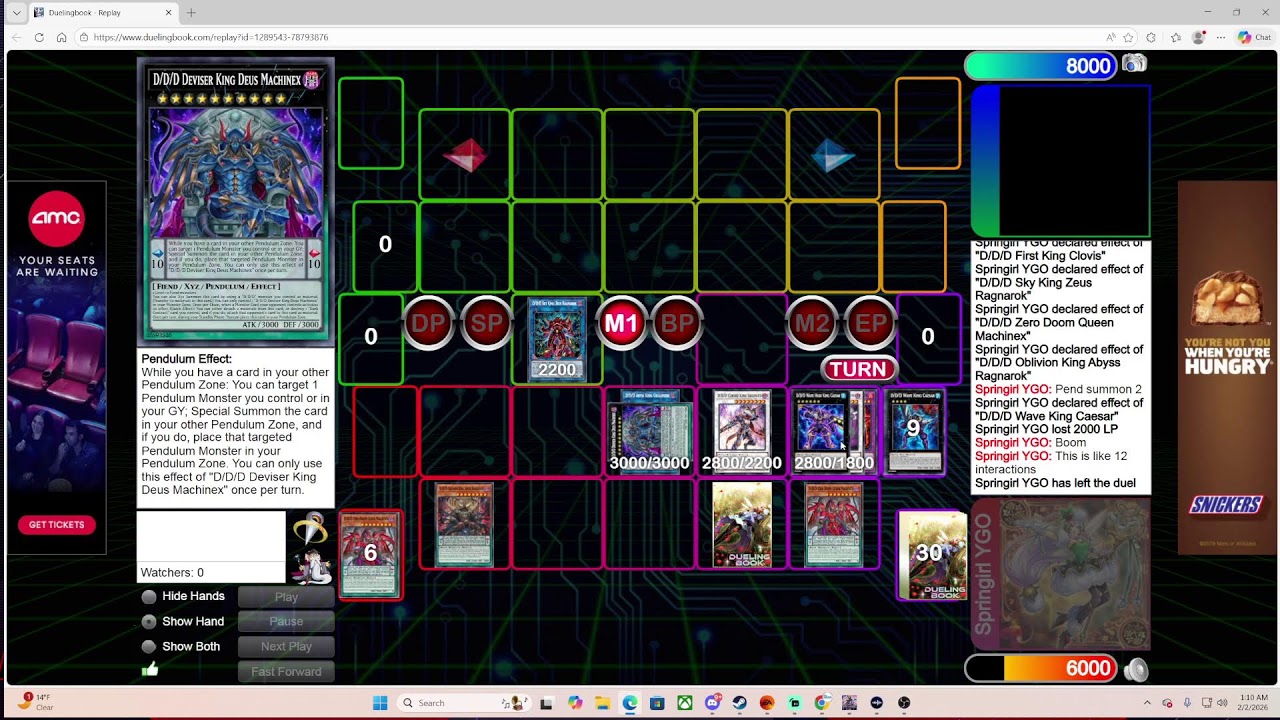
Task: Click the browser profile avatar icon
Action: point(1198,37)
